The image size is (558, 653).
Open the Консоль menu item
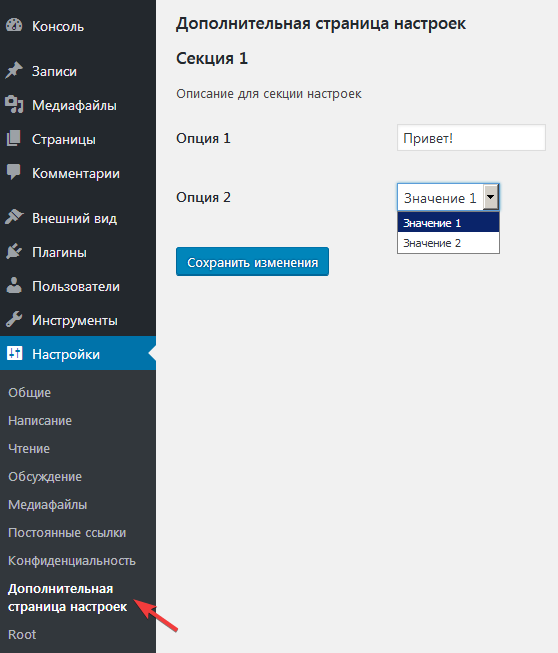point(58,26)
